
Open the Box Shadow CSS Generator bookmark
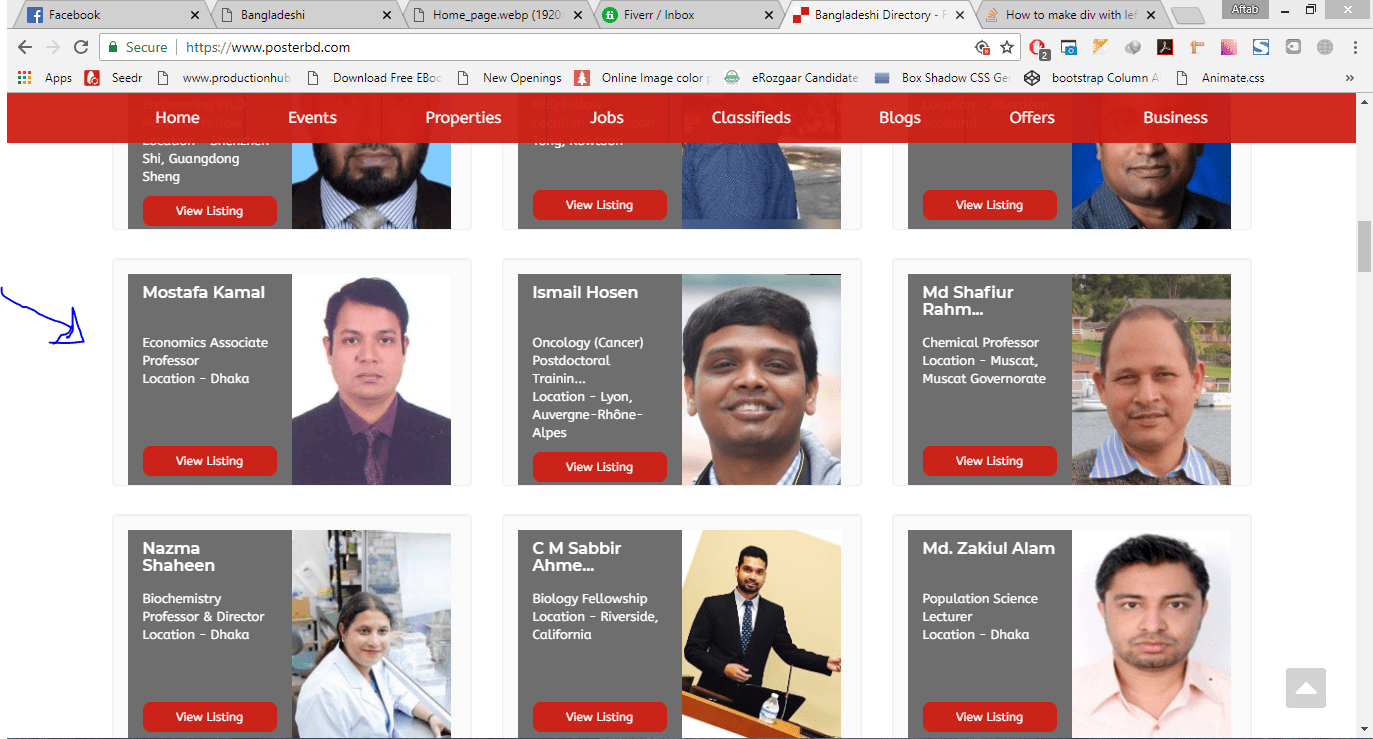943,78
